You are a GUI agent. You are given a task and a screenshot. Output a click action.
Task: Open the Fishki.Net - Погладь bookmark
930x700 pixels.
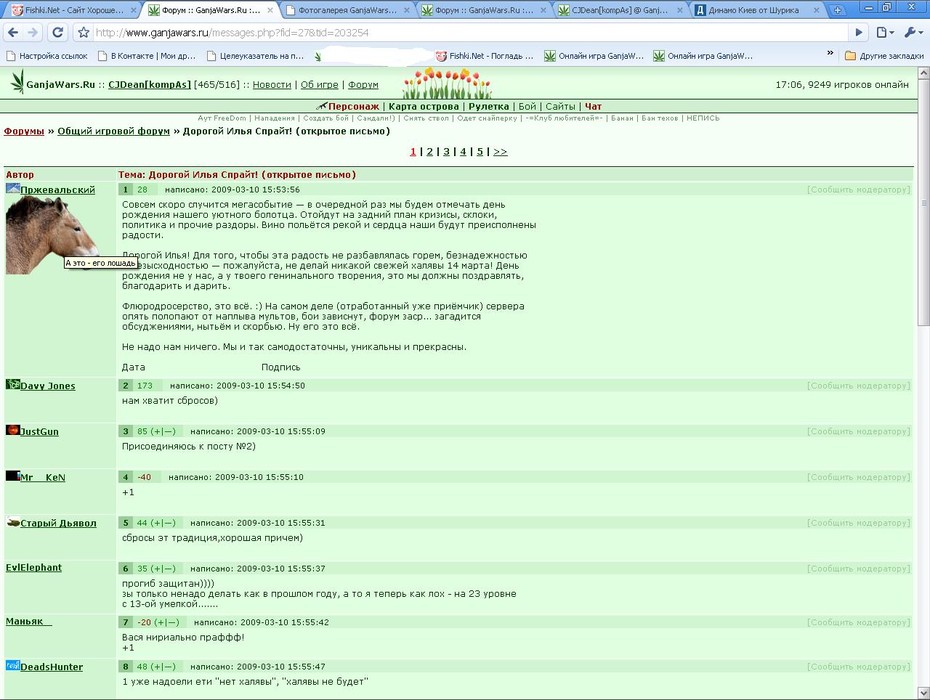[484, 56]
